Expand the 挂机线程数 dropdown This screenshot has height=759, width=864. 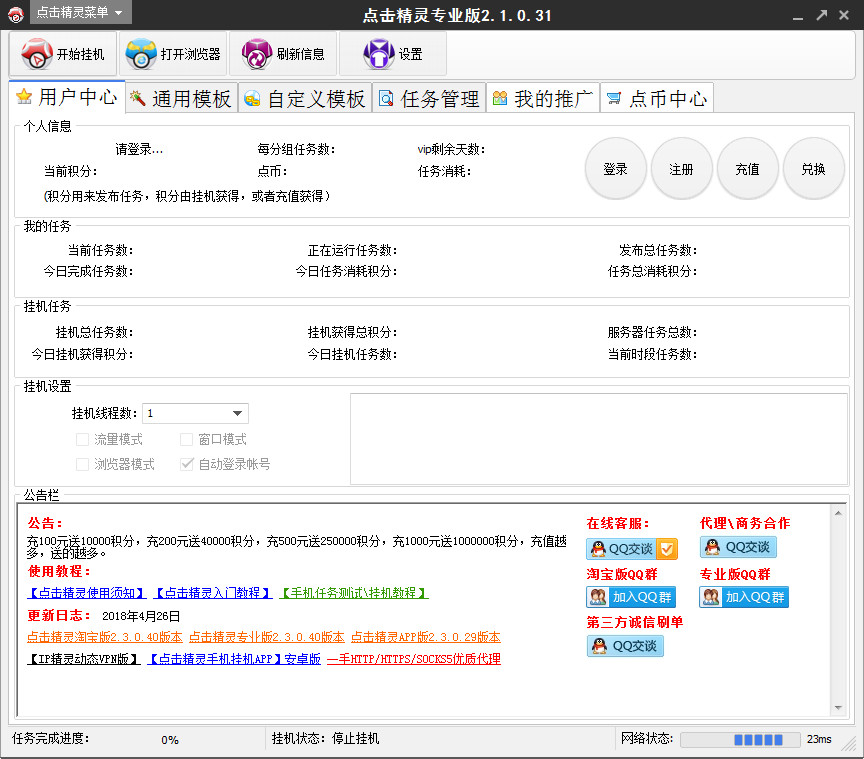(238, 414)
